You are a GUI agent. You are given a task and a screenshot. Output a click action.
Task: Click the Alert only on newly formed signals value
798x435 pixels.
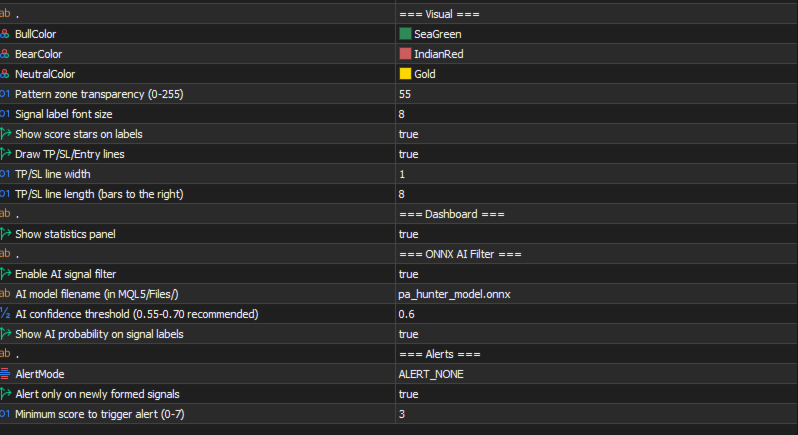pos(408,394)
